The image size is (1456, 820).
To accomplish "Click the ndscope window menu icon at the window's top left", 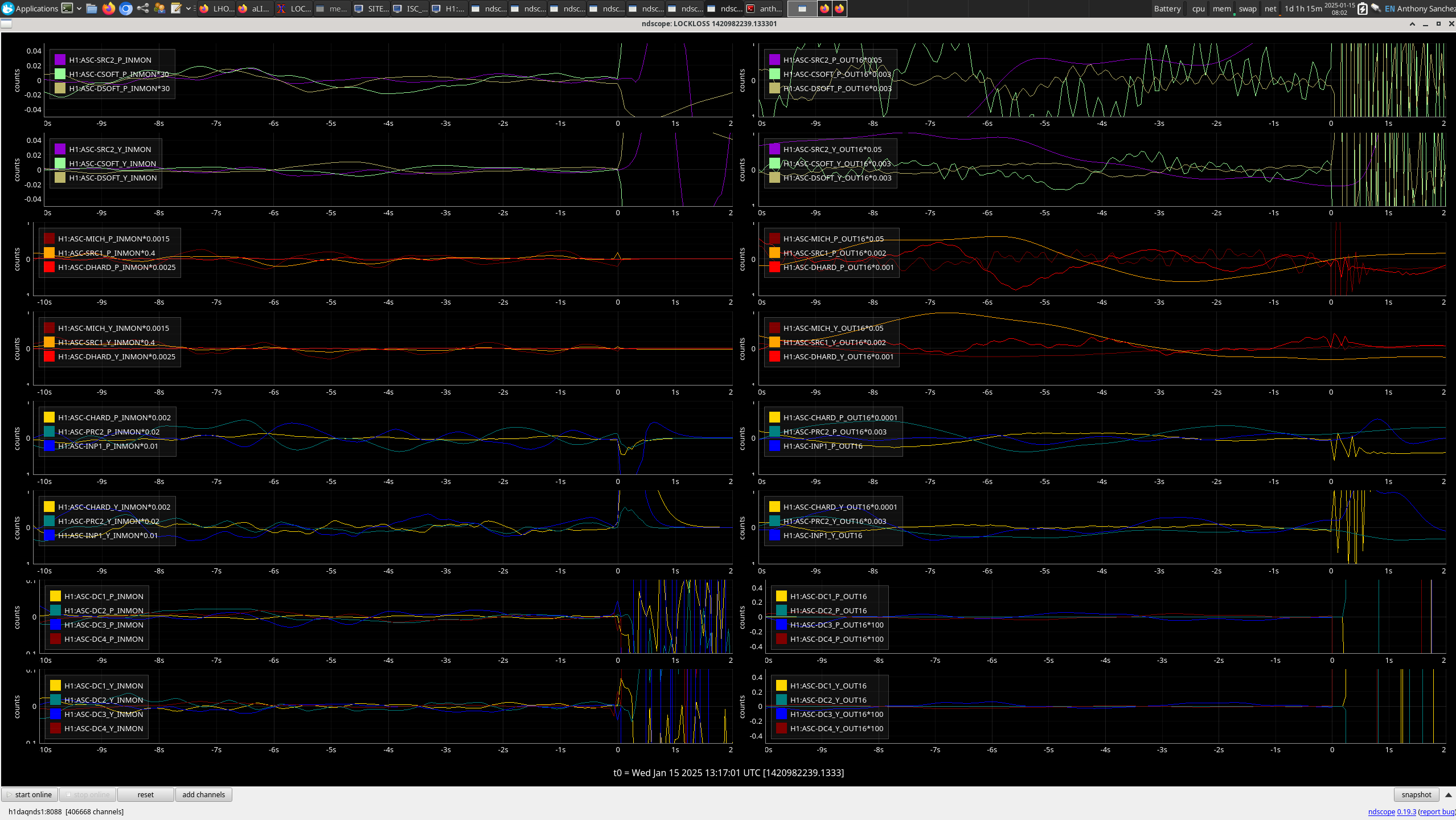I will point(6,24).
